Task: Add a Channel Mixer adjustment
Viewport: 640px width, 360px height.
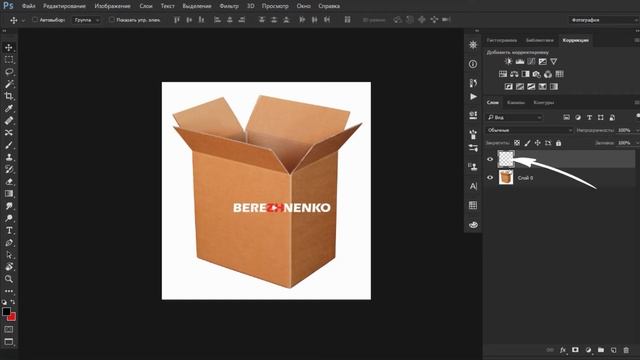Action: click(548, 74)
